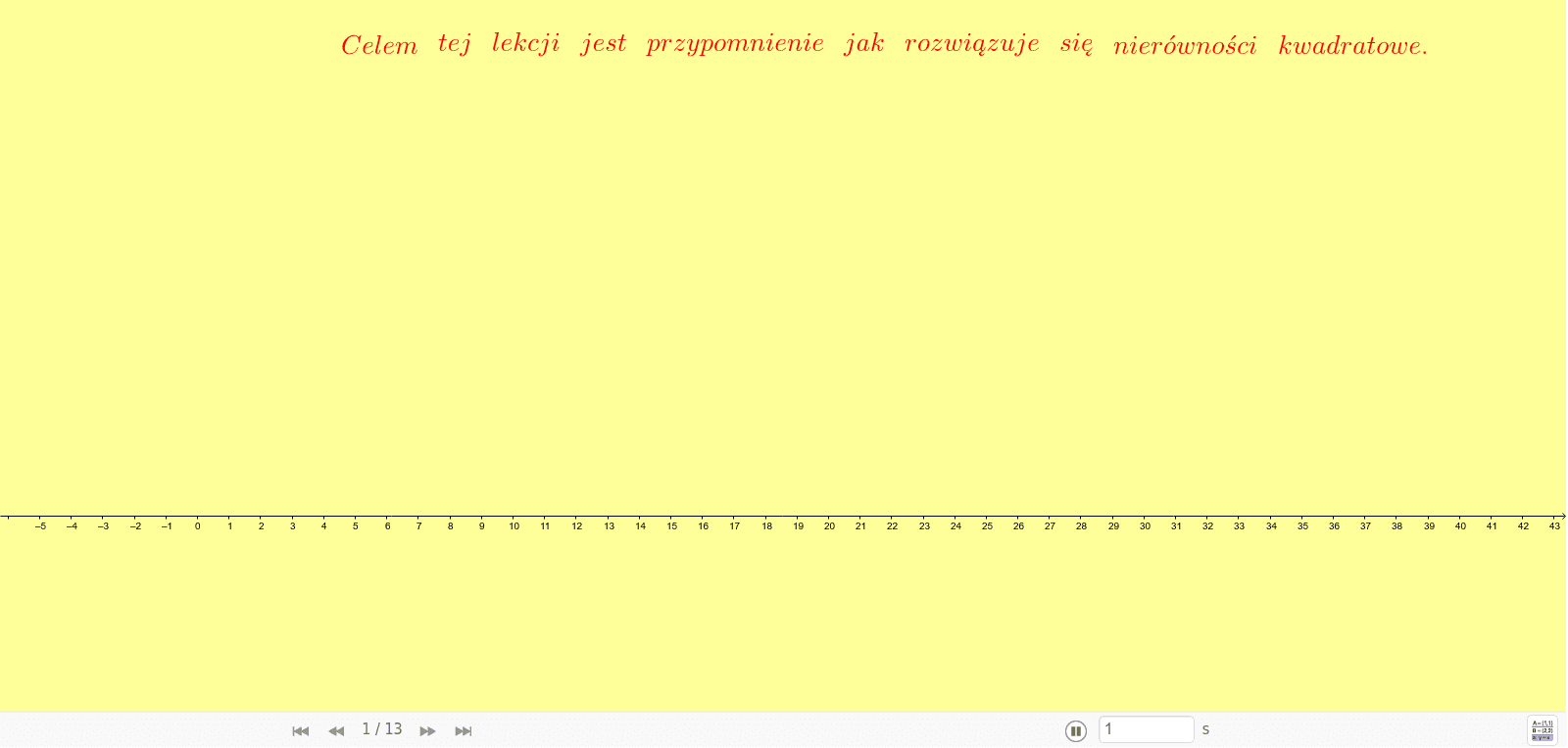Click the word 'Celem' in red heading
This screenshot has height=748, width=1568.
pos(379,45)
